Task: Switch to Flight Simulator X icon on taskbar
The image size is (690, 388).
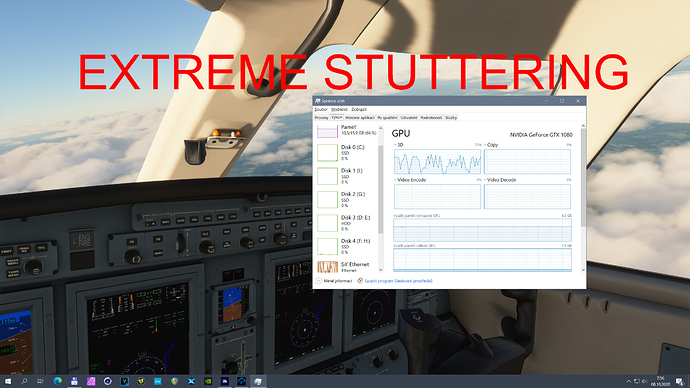Action: point(191,381)
